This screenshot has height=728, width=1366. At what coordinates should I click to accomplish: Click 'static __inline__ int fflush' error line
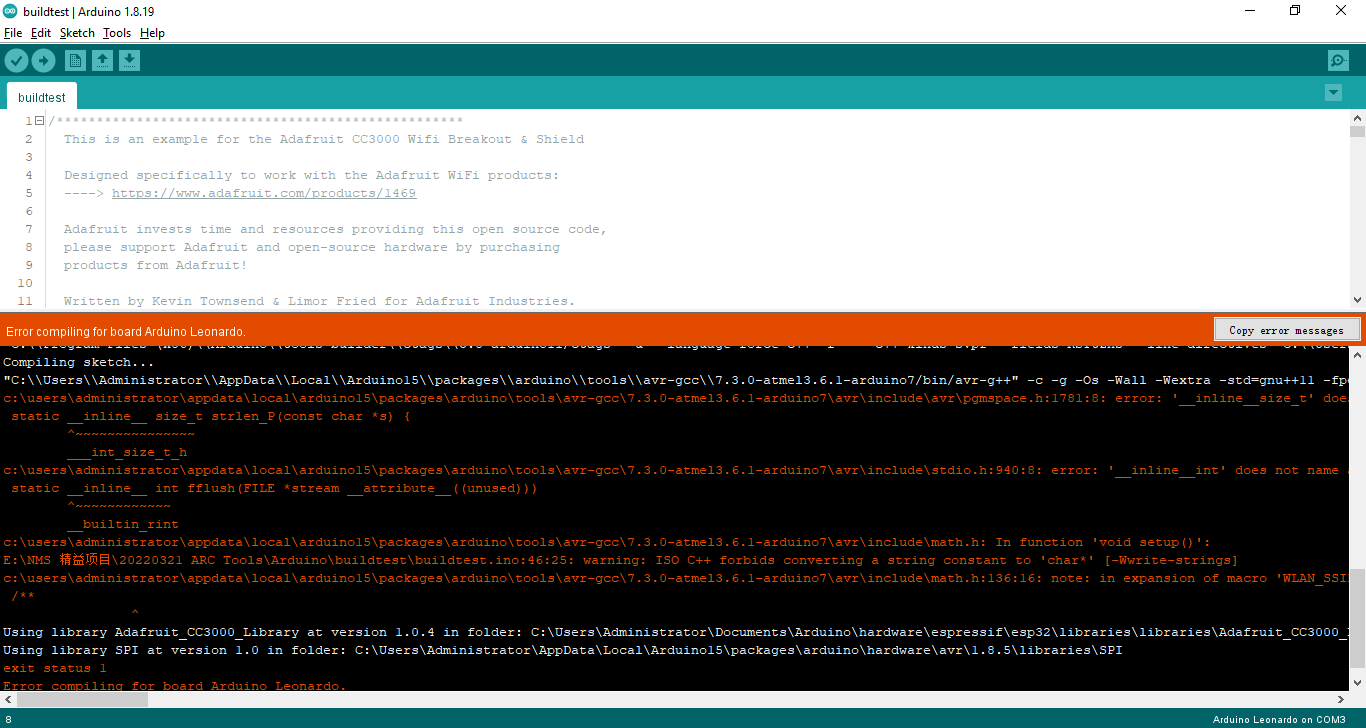coord(274,488)
